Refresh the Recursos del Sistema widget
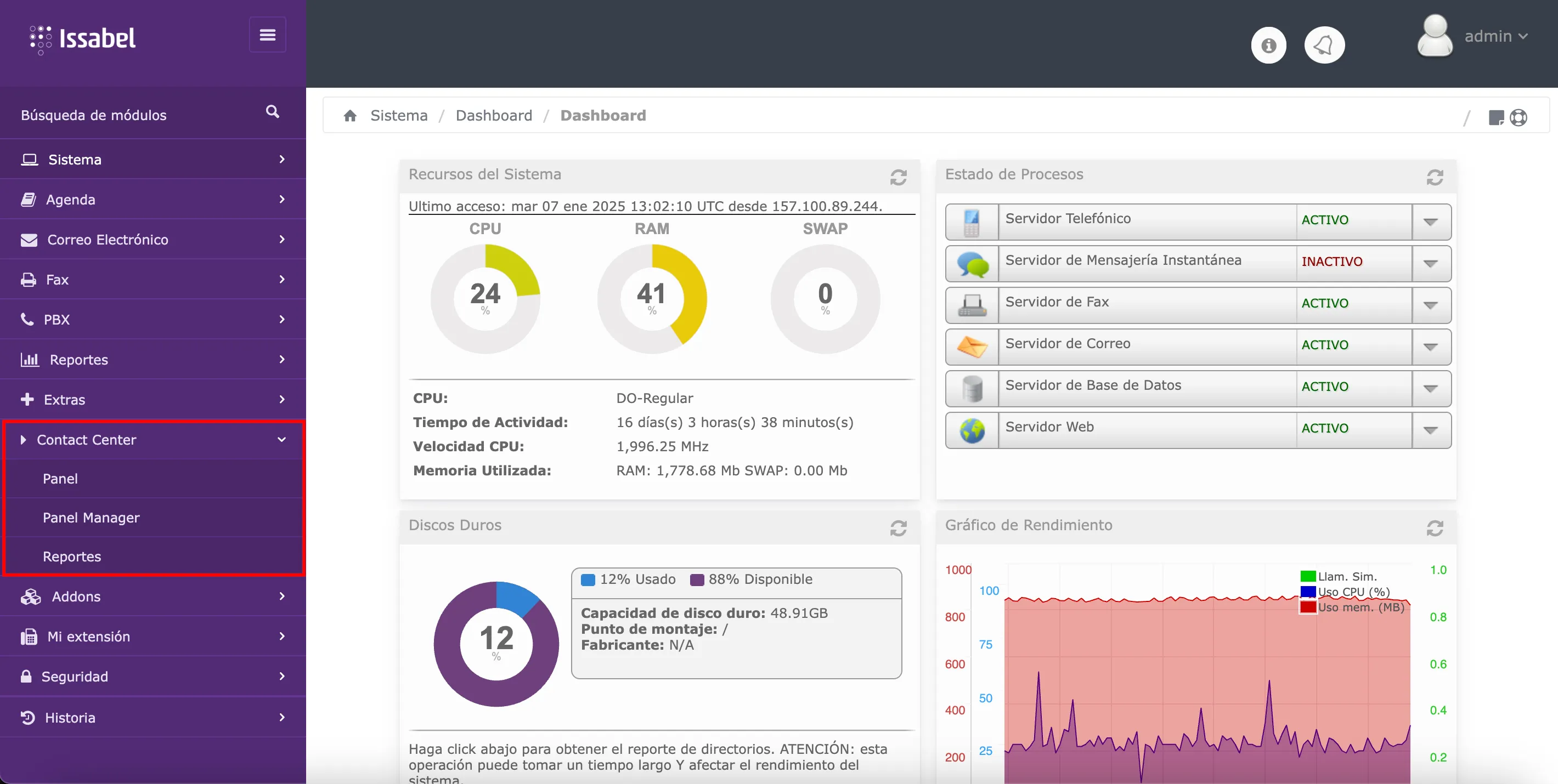The width and height of the screenshot is (1558, 784). (x=898, y=177)
